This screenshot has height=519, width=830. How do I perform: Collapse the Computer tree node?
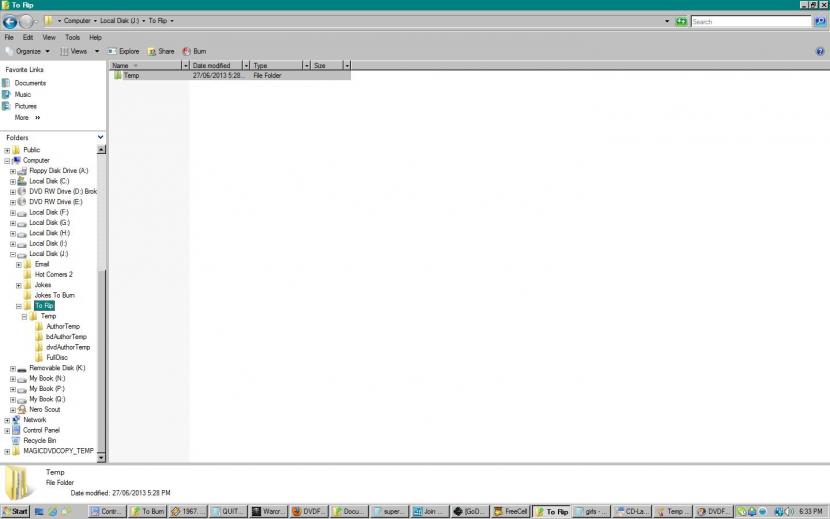(x=7, y=160)
